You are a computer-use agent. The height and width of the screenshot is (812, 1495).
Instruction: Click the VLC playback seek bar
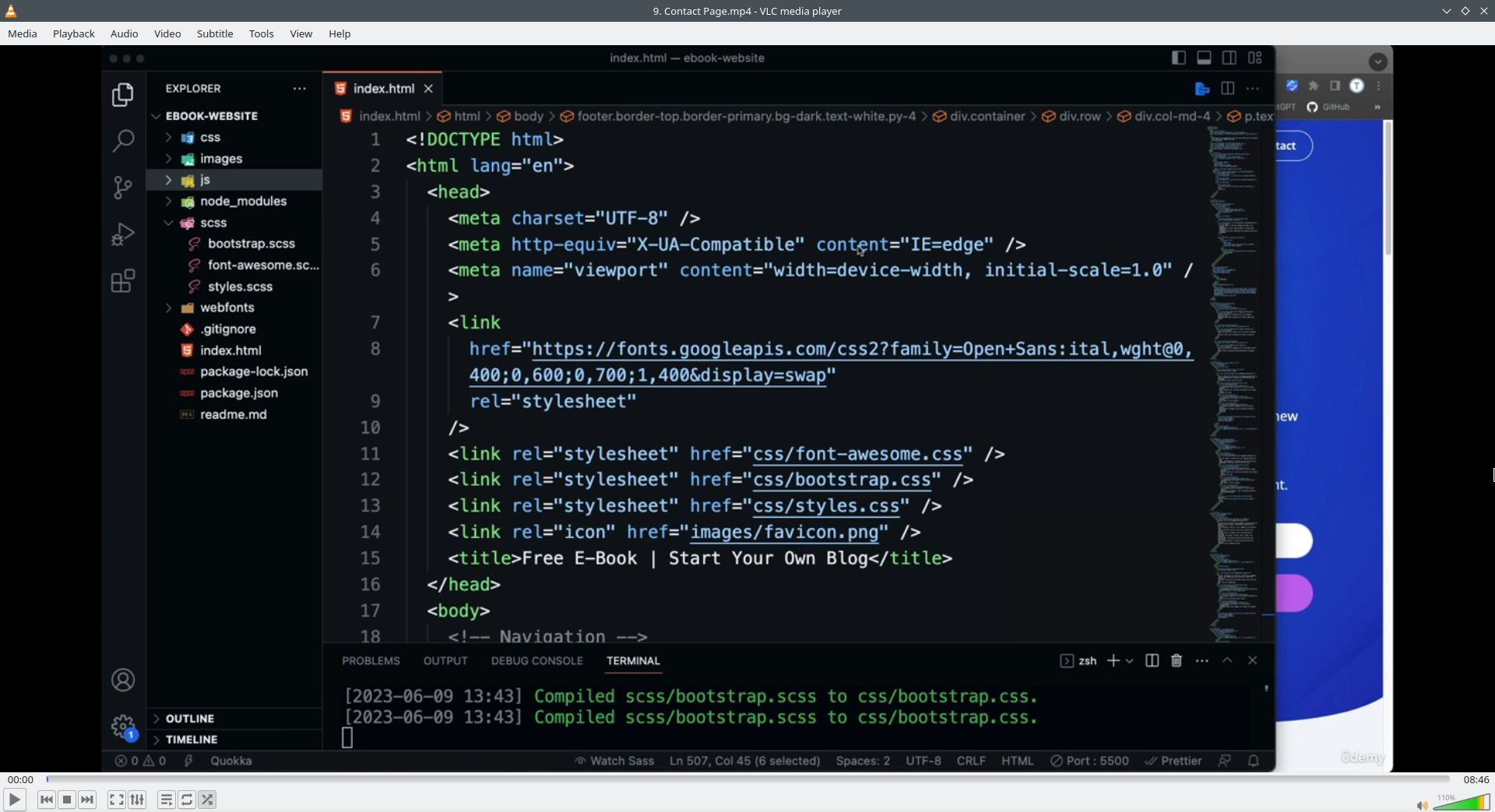coord(747,779)
